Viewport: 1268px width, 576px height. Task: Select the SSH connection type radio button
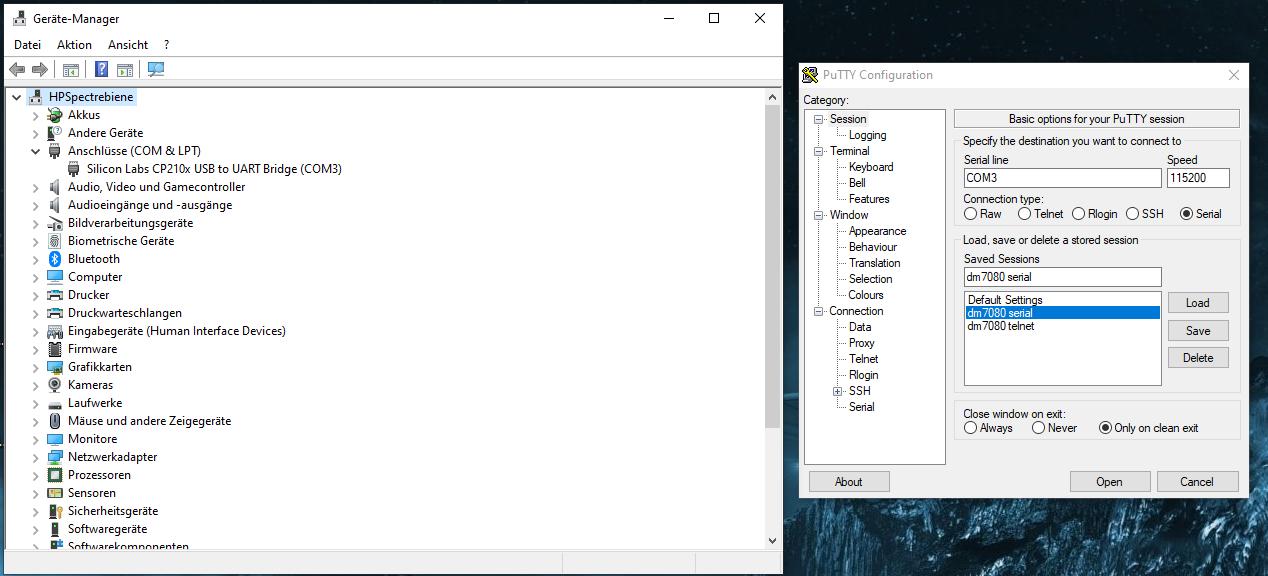[1132, 214]
